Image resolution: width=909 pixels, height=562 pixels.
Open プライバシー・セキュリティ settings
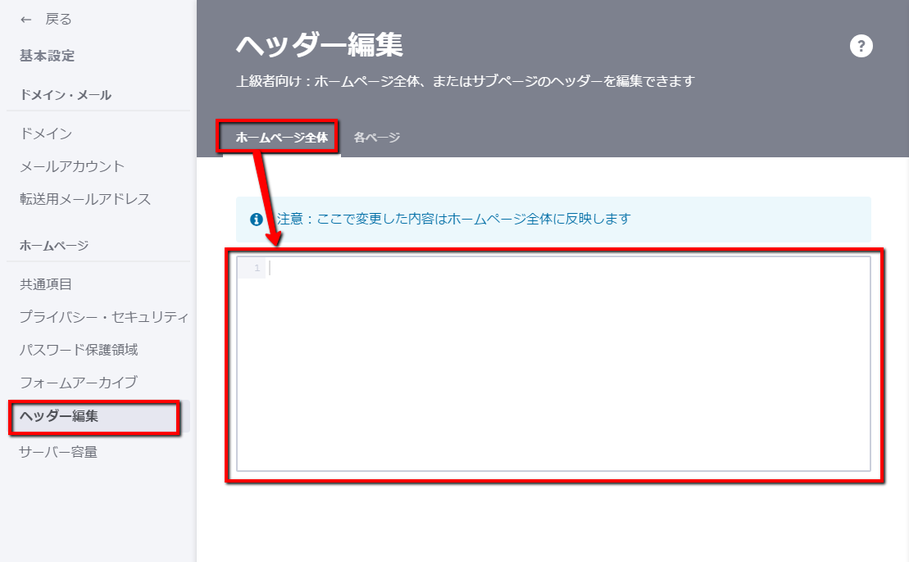tap(104, 317)
